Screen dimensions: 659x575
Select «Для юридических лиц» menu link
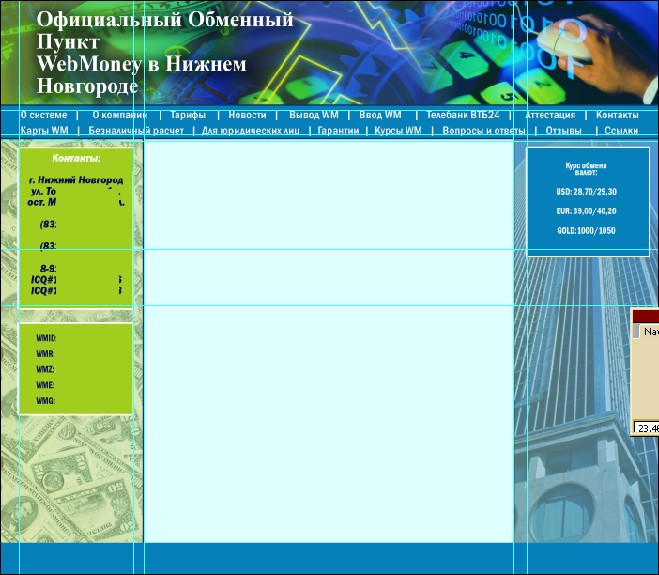pos(251,130)
